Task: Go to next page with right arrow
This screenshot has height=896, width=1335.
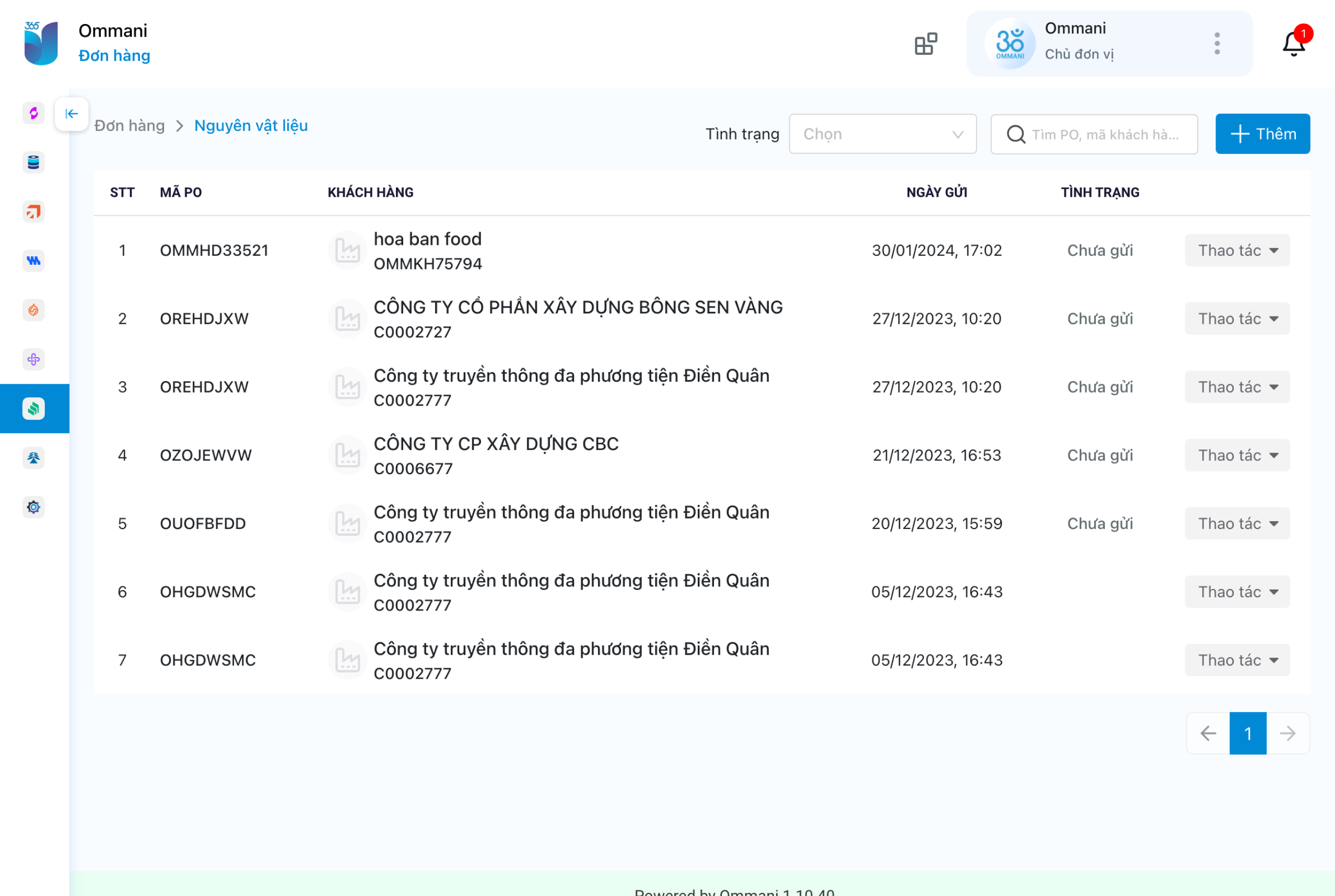Action: pos(1287,733)
